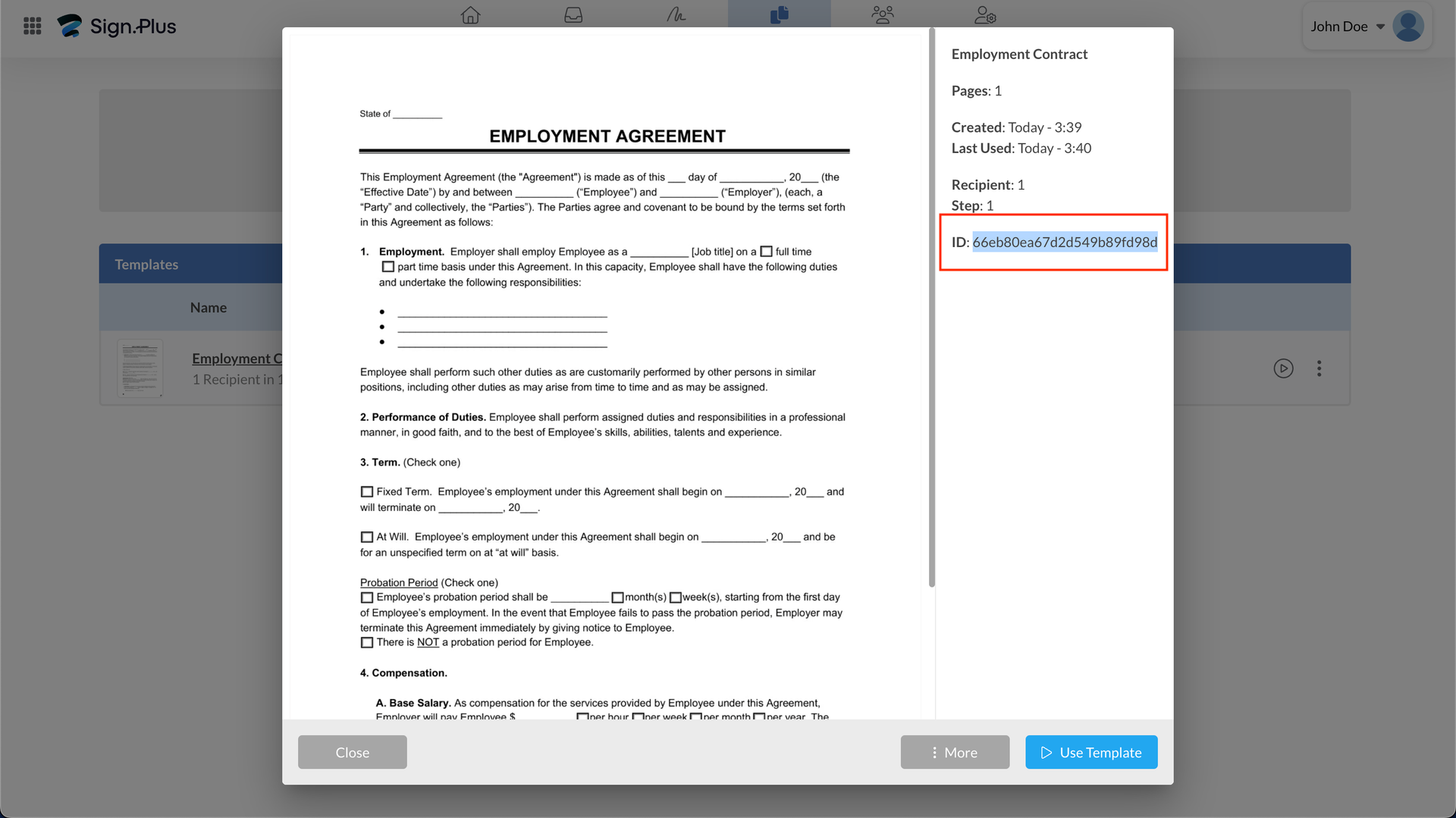Open the user settings admin icon
This screenshot has width=1456, height=818.
(985, 15)
